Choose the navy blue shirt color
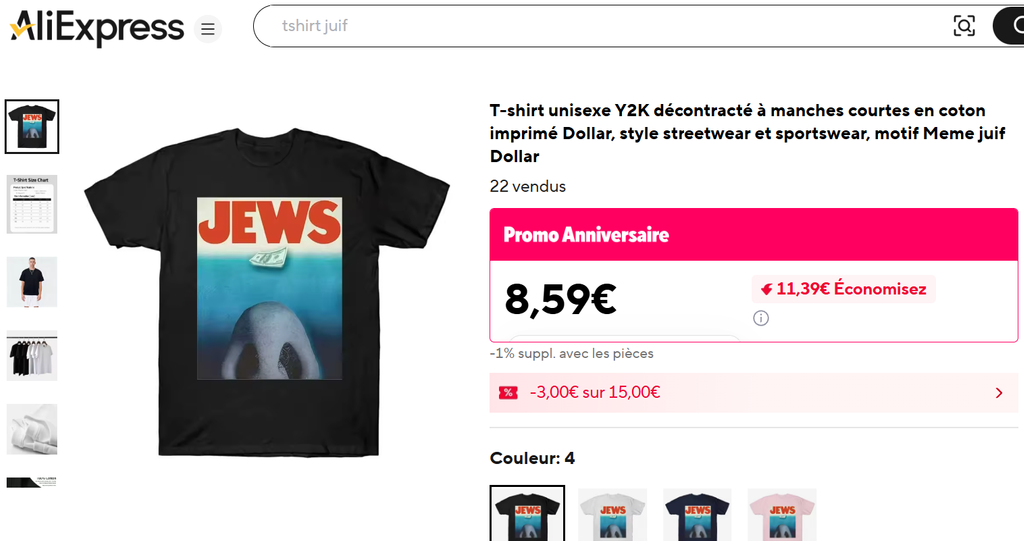The image size is (1024, 541). [x=697, y=515]
